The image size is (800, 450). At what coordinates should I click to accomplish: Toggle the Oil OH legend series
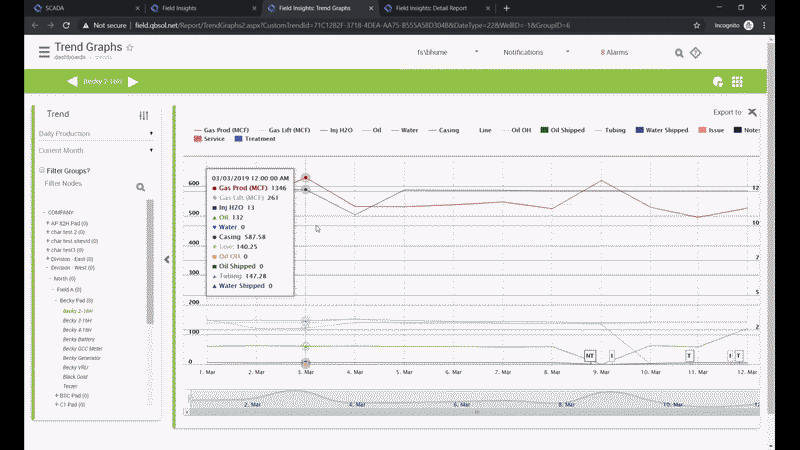(516, 130)
